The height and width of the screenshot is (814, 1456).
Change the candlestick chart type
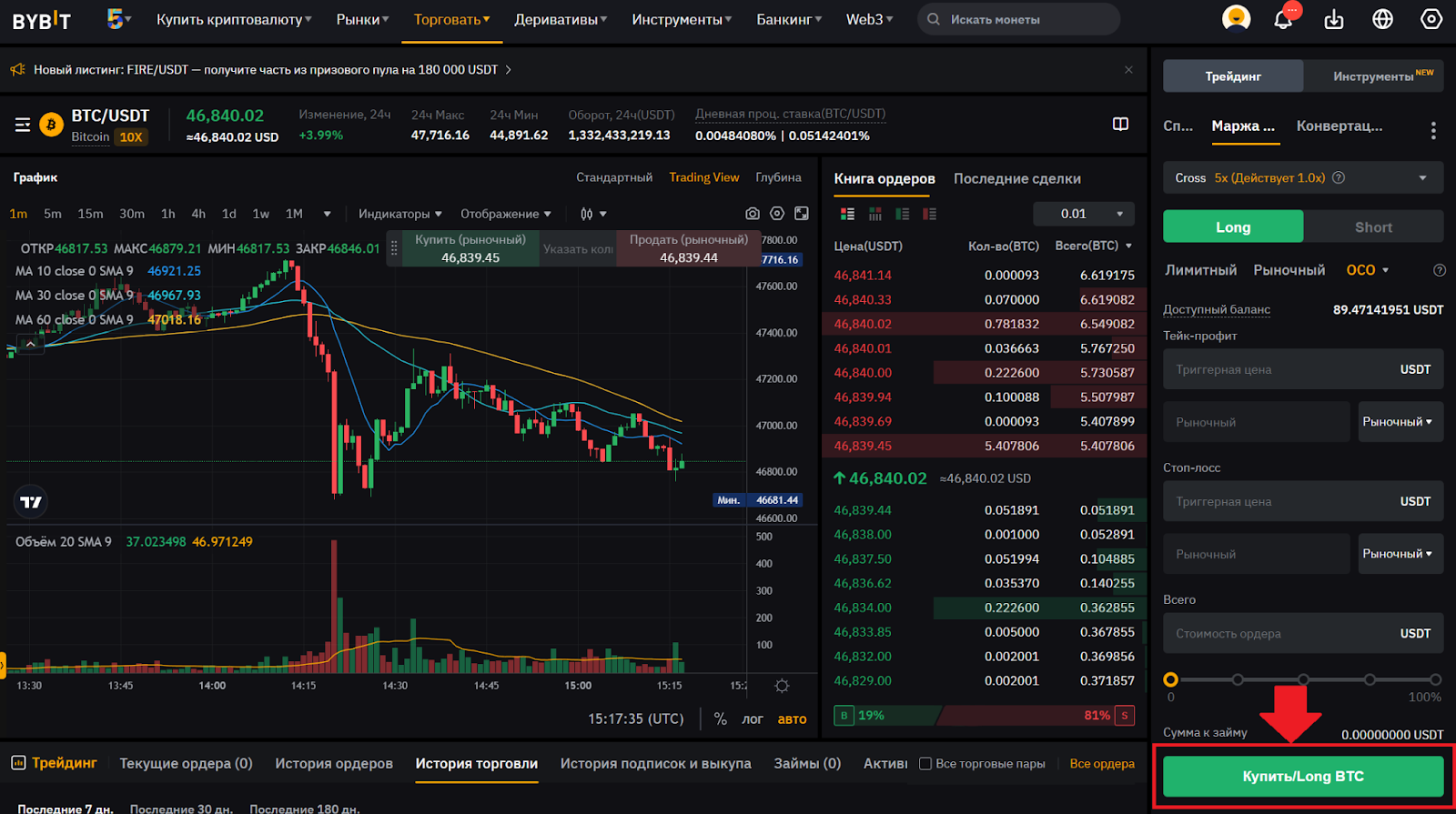click(592, 214)
